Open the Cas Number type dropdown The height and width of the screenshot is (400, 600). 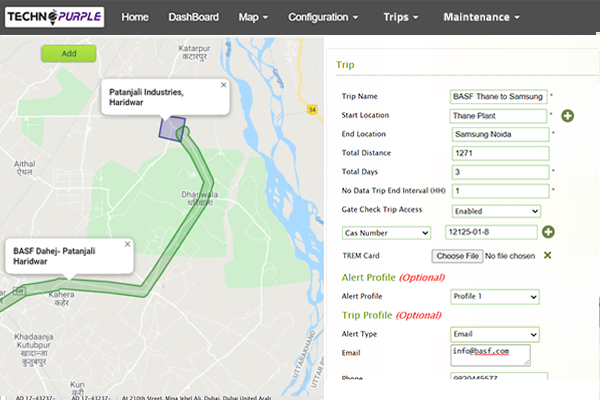coord(386,233)
